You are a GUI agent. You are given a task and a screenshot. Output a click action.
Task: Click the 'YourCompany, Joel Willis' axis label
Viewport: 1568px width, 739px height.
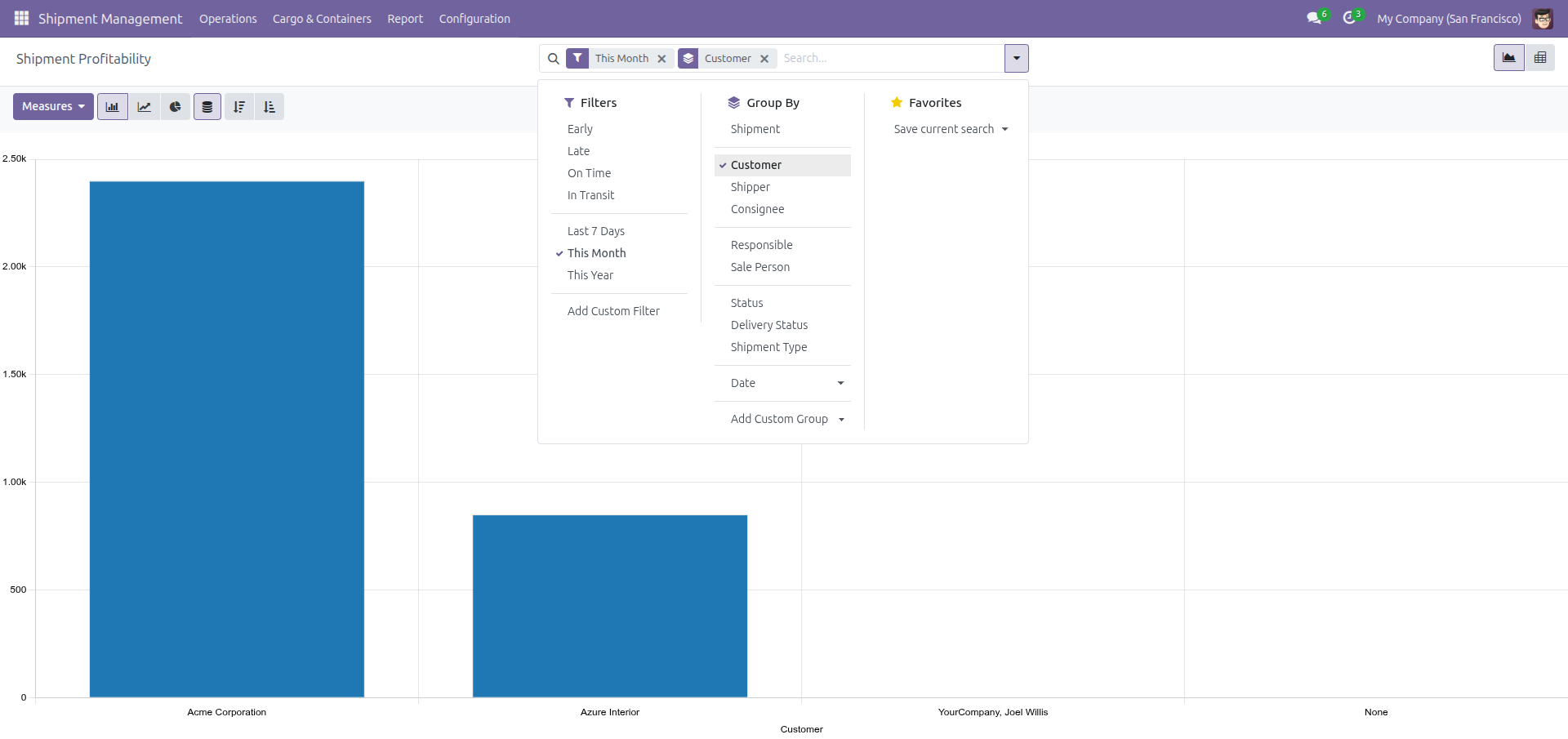993,712
